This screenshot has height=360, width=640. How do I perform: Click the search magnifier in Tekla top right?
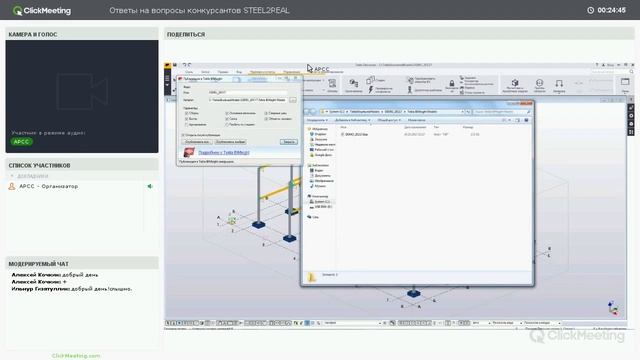click(x=631, y=72)
